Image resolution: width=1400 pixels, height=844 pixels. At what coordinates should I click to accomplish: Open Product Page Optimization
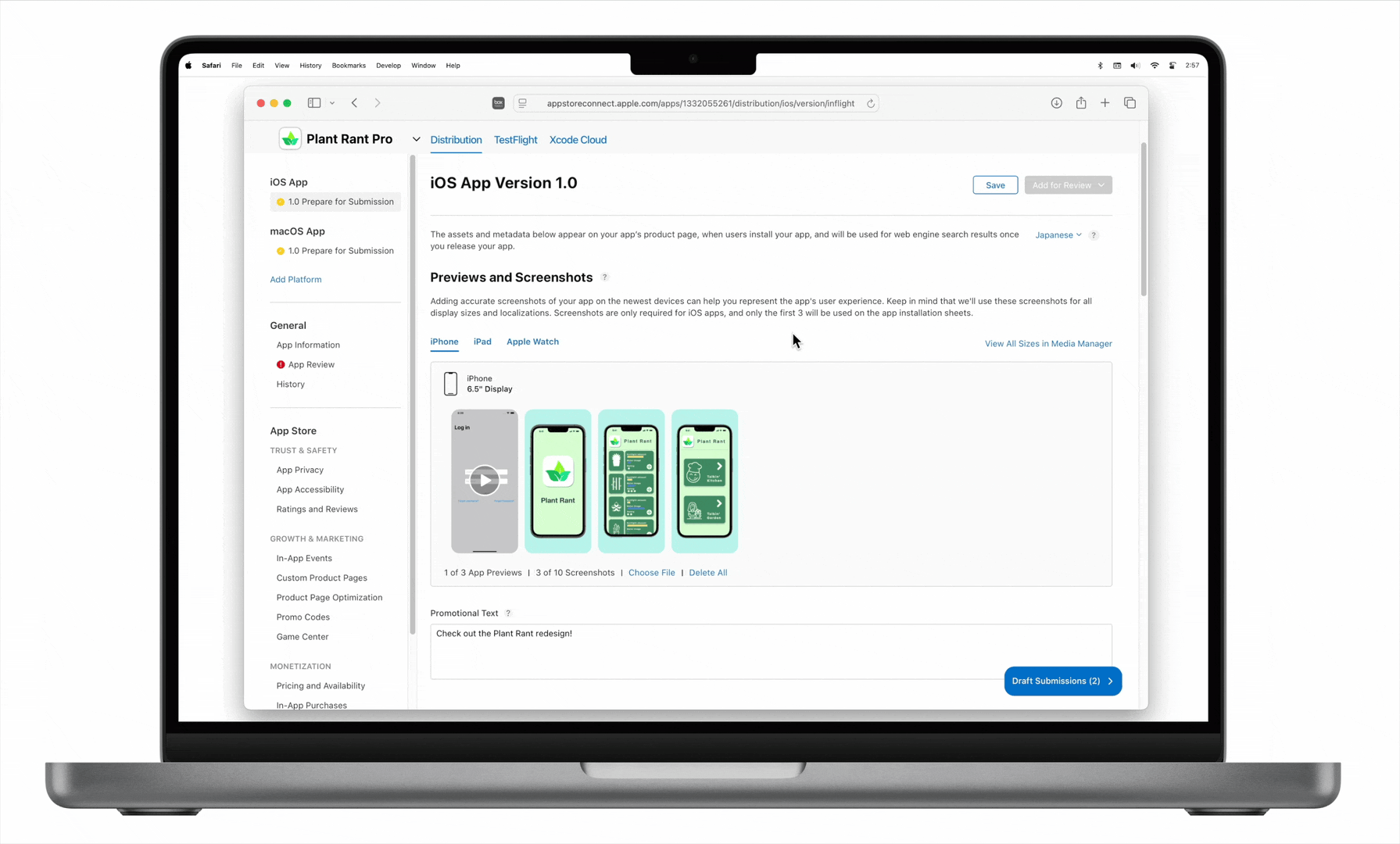(330, 598)
